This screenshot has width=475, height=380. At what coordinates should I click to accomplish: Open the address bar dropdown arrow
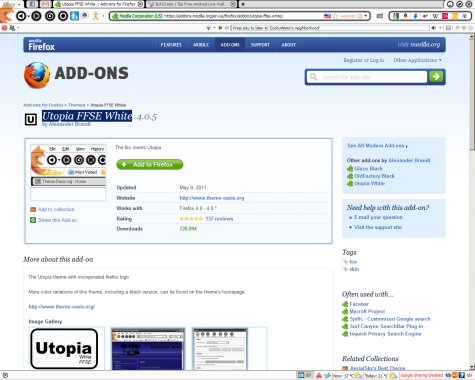[366, 16]
